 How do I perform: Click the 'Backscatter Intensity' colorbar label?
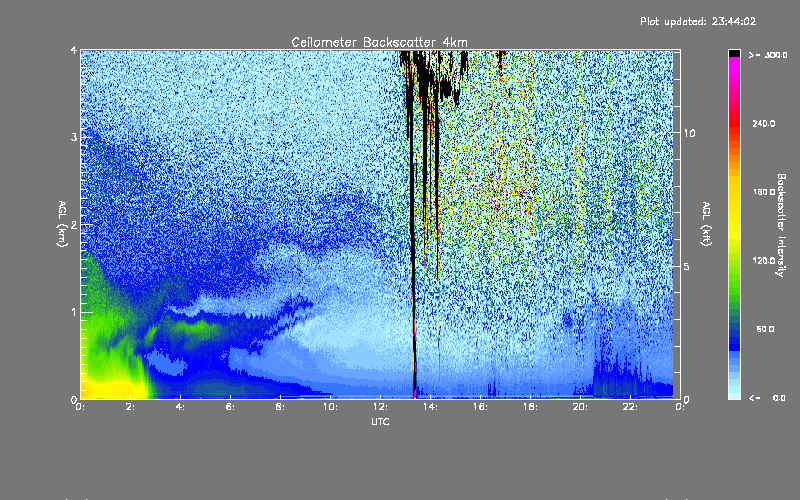[x=781, y=225]
